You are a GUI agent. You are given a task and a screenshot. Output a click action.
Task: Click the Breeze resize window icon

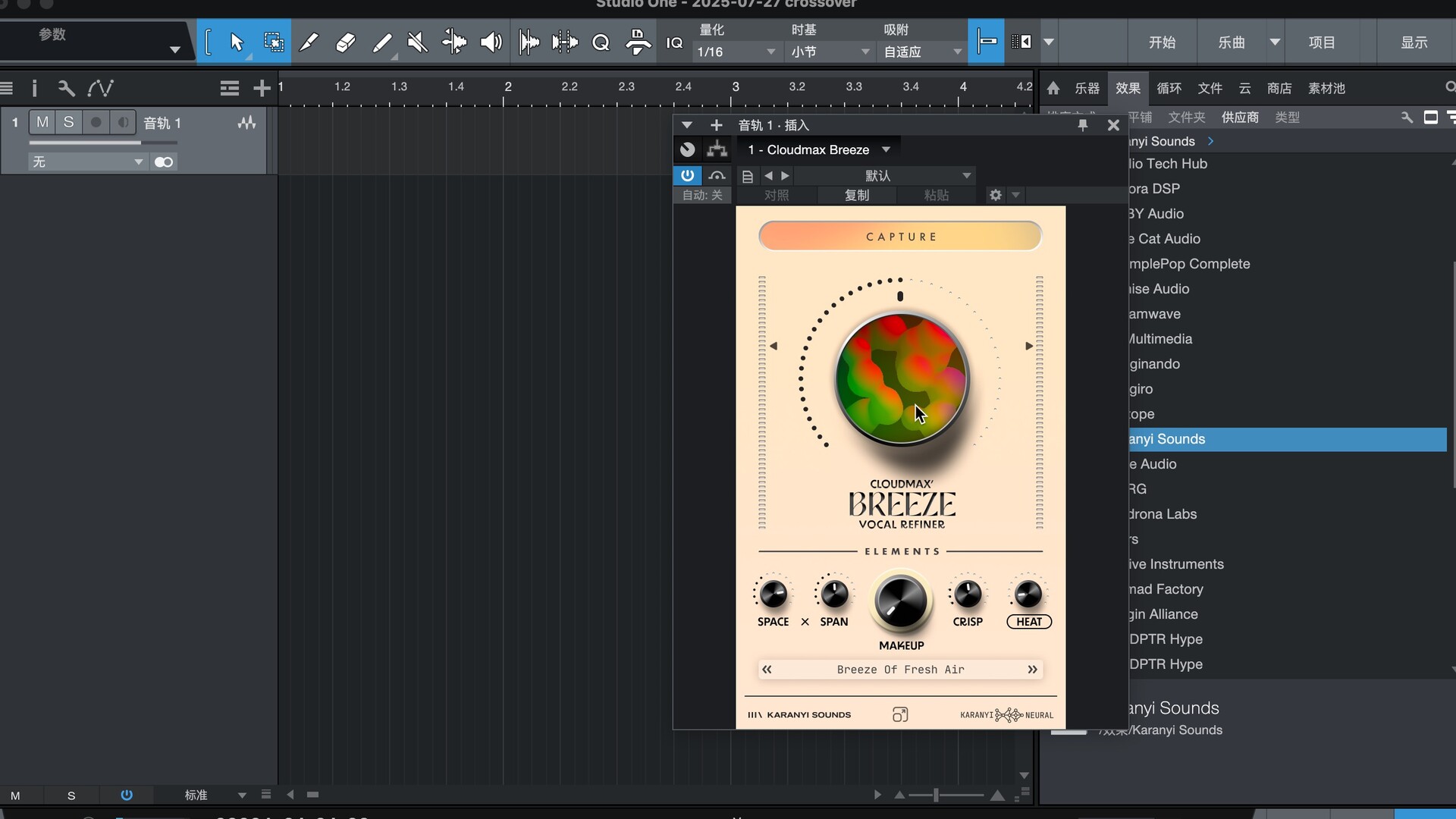900,715
